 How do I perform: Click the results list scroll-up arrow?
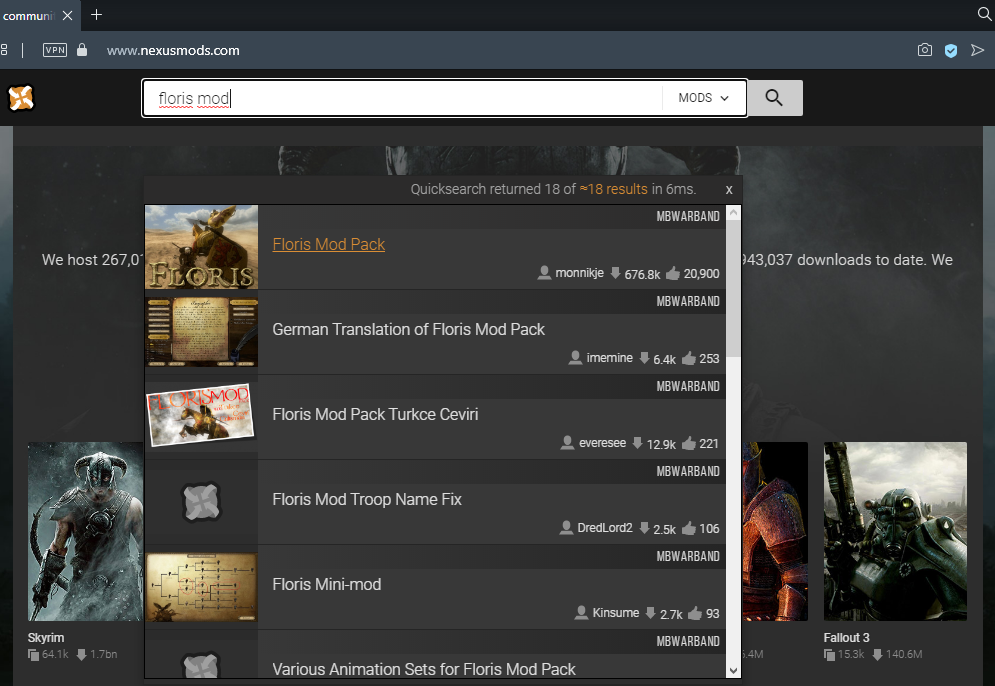(x=734, y=213)
